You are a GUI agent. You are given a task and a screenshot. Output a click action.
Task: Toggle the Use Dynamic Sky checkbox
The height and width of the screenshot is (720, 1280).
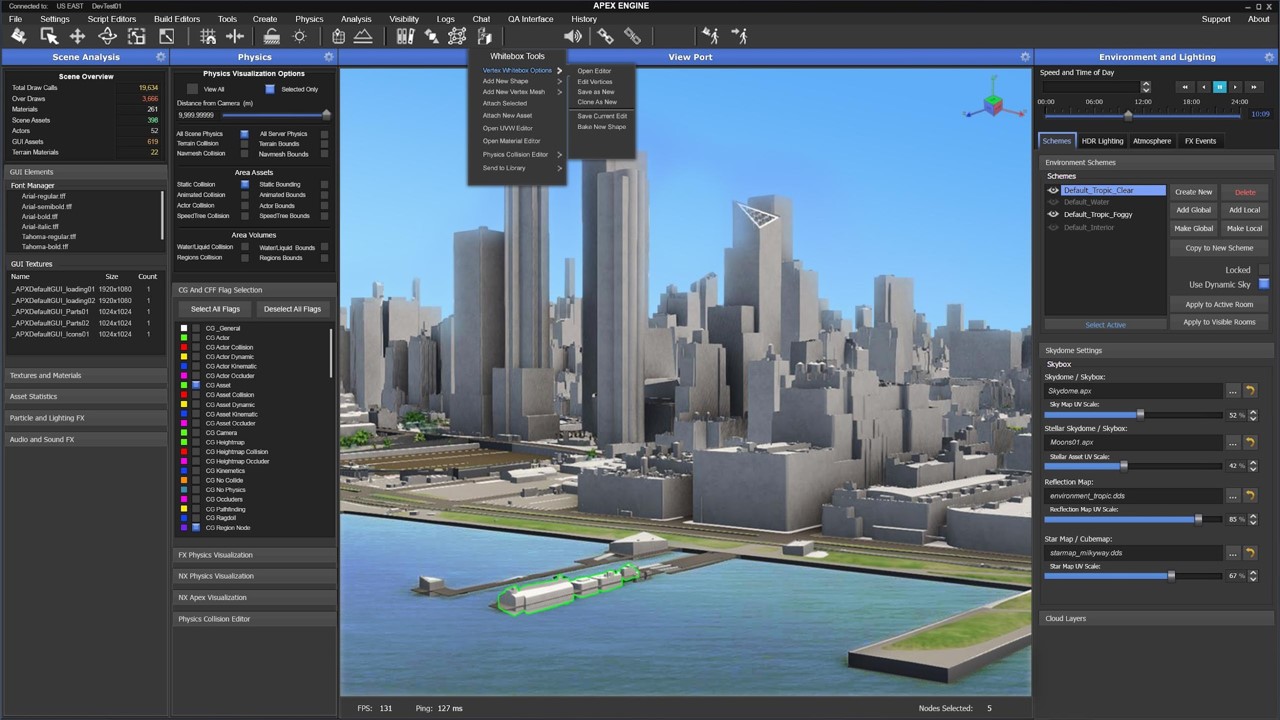point(1264,285)
